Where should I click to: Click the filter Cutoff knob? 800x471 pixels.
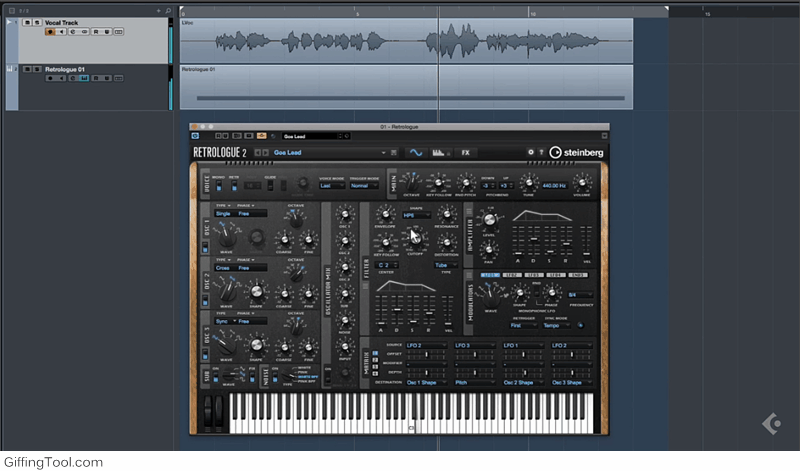415,238
